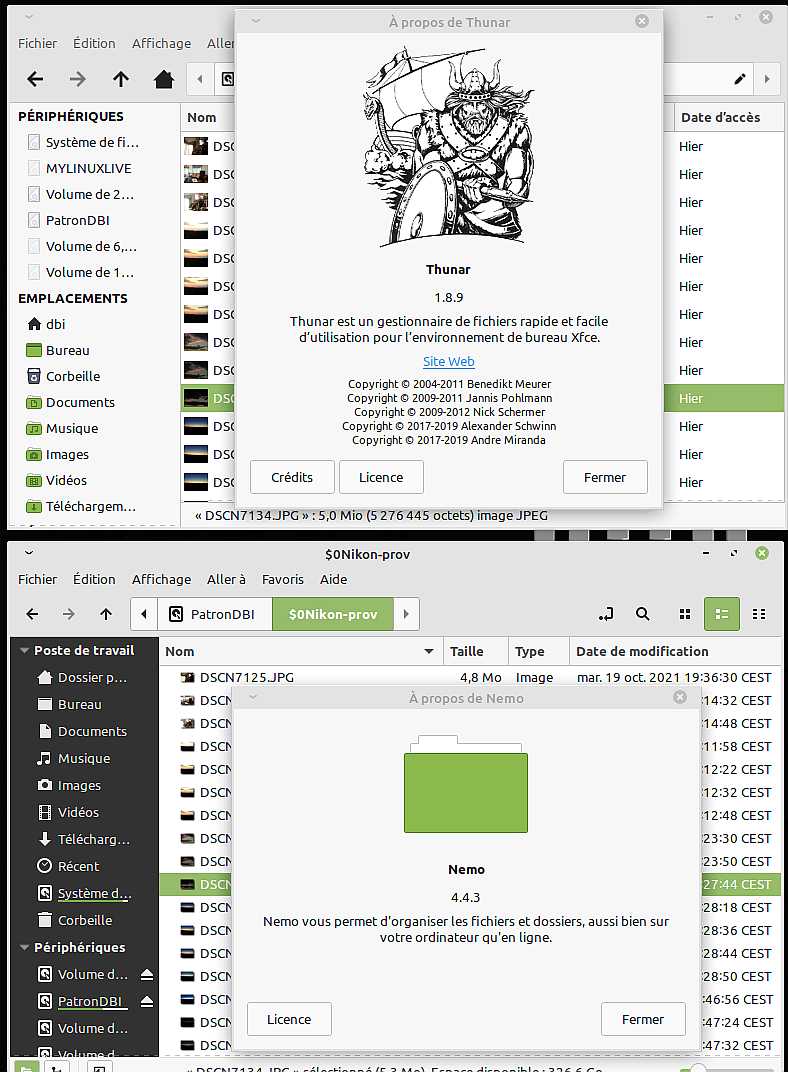
Task: Open the Site Web link
Action: 448,361
